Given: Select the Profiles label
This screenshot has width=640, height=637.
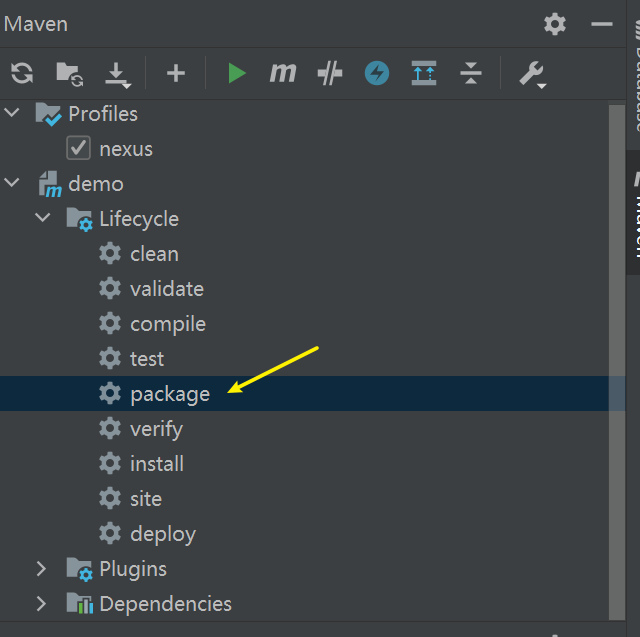Looking at the screenshot, I should coord(103,114).
